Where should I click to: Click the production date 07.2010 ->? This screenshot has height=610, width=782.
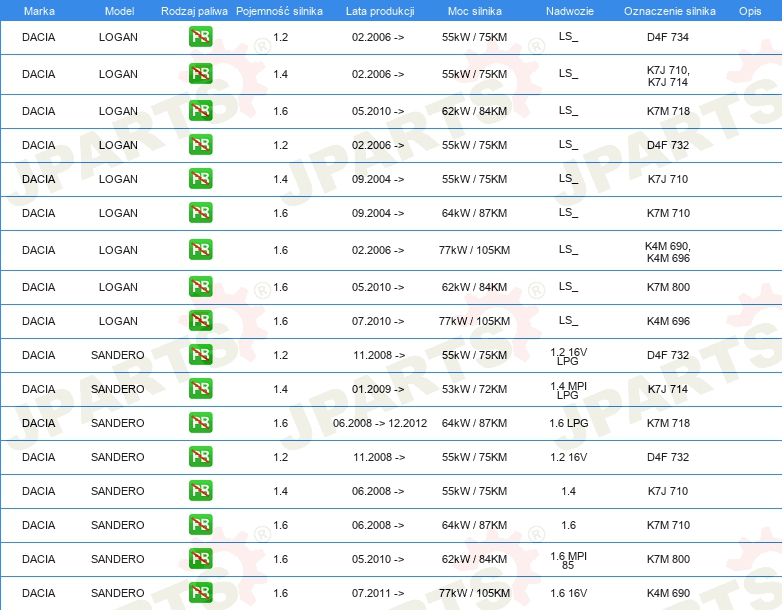(x=378, y=321)
